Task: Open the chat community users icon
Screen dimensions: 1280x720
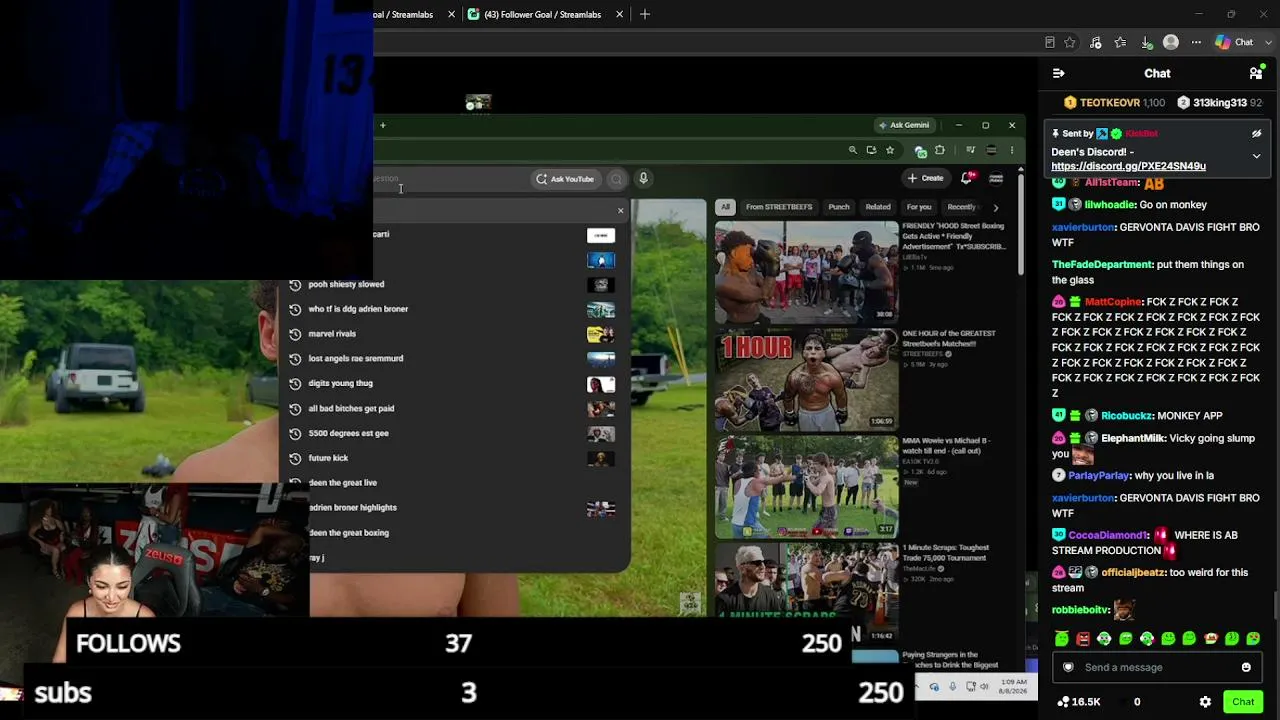Action: tap(1256, 73)
